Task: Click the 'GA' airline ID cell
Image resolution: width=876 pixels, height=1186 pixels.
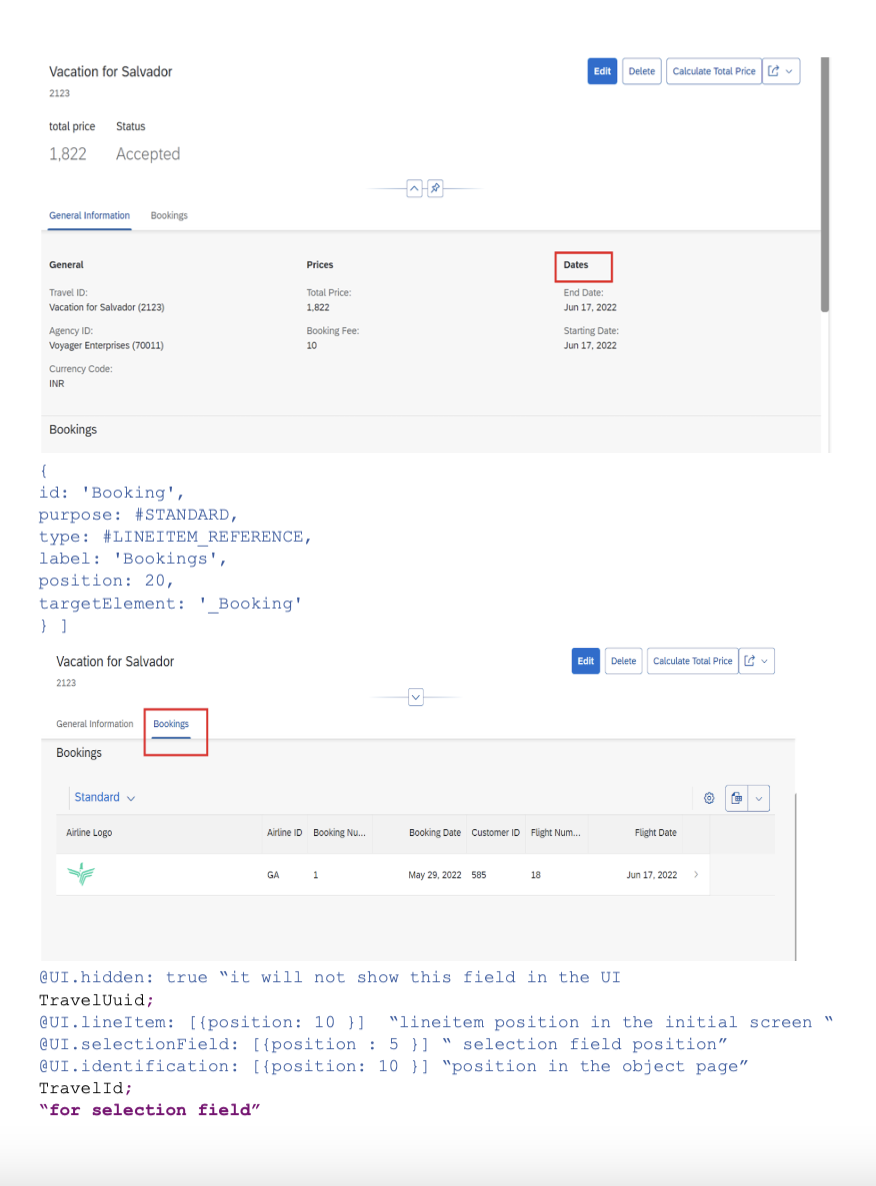Action: pyautogui.click(x=273, y=875)
